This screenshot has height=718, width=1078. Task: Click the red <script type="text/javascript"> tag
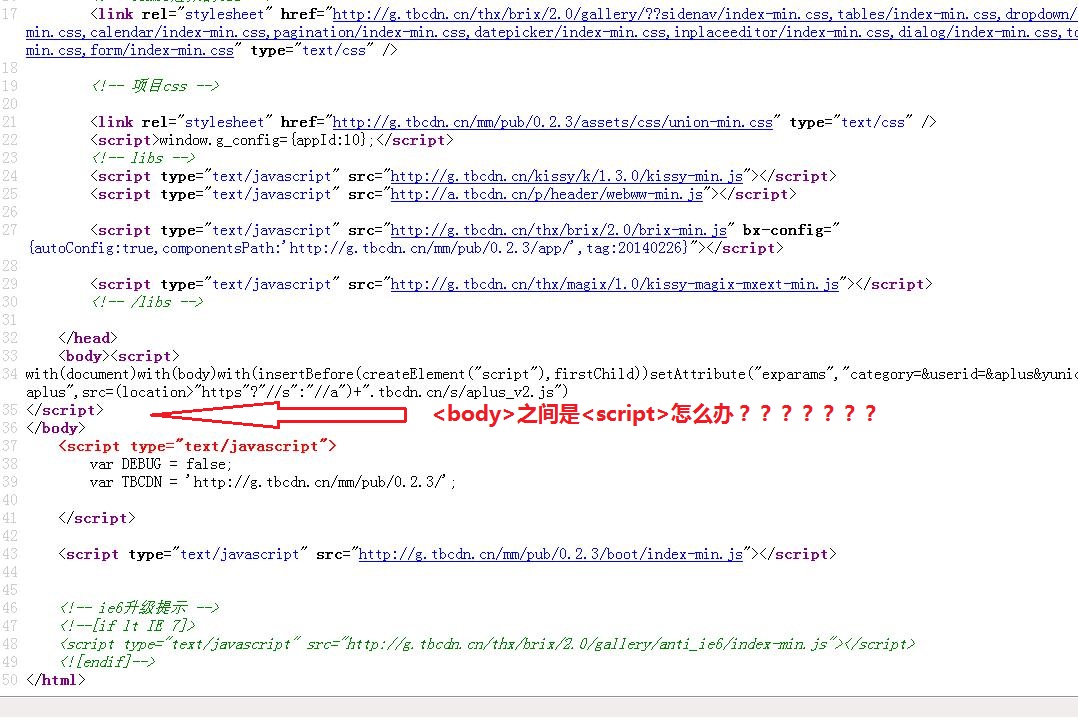[x=198, y=446]
